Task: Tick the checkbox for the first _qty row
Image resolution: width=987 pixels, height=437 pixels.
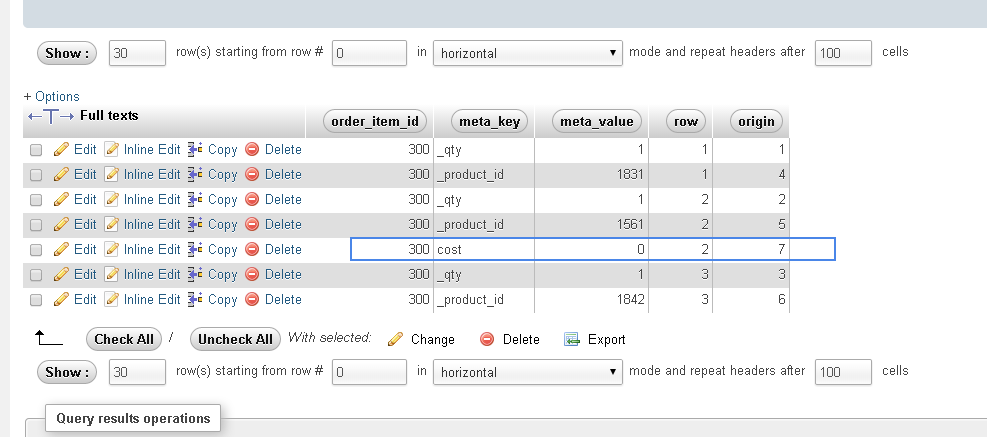Action: point(36,150)
